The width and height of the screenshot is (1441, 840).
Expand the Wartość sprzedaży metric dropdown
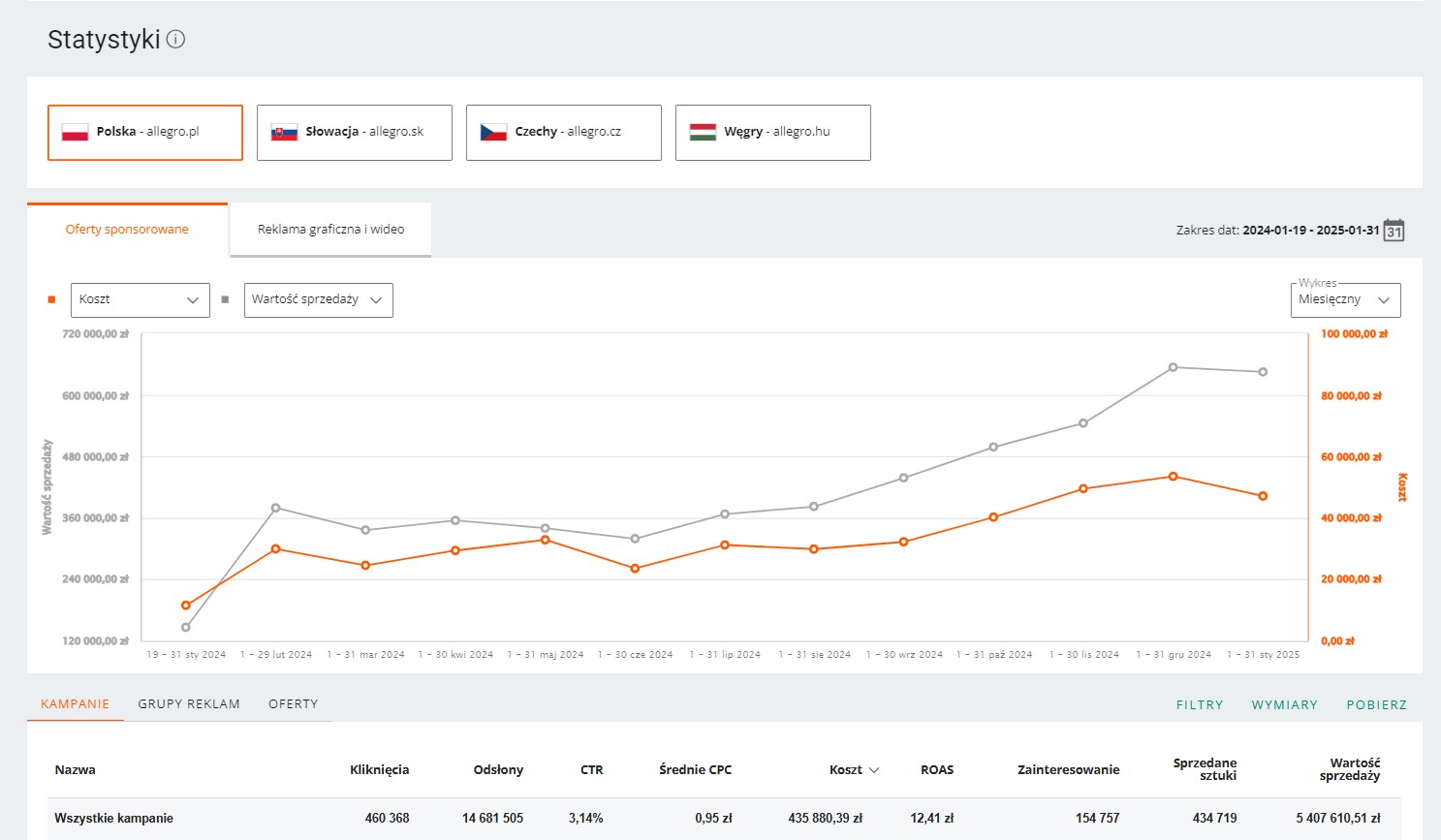point(319,300)
